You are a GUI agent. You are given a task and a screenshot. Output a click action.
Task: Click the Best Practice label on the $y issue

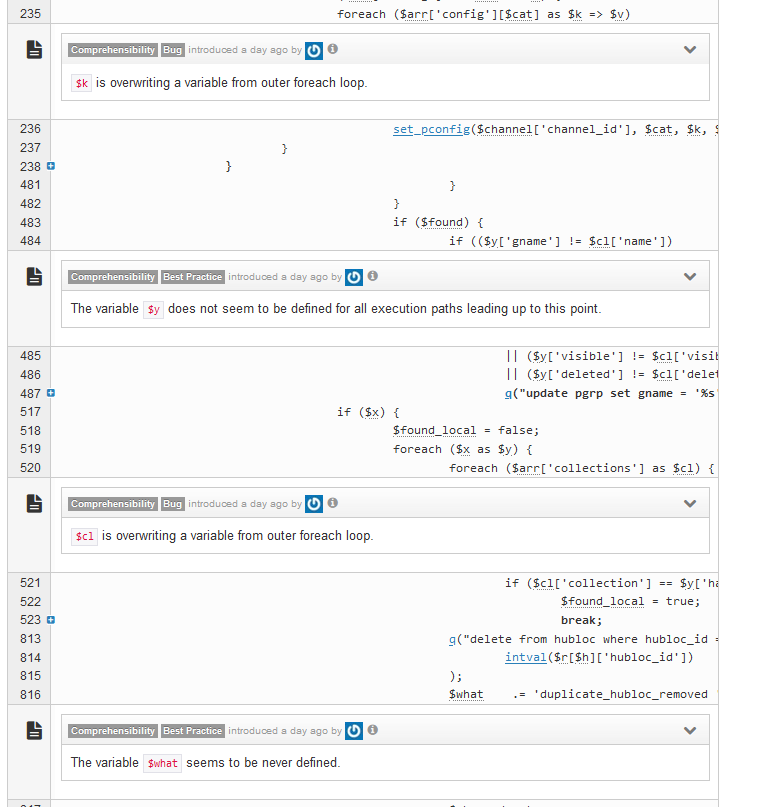[192, 277]
